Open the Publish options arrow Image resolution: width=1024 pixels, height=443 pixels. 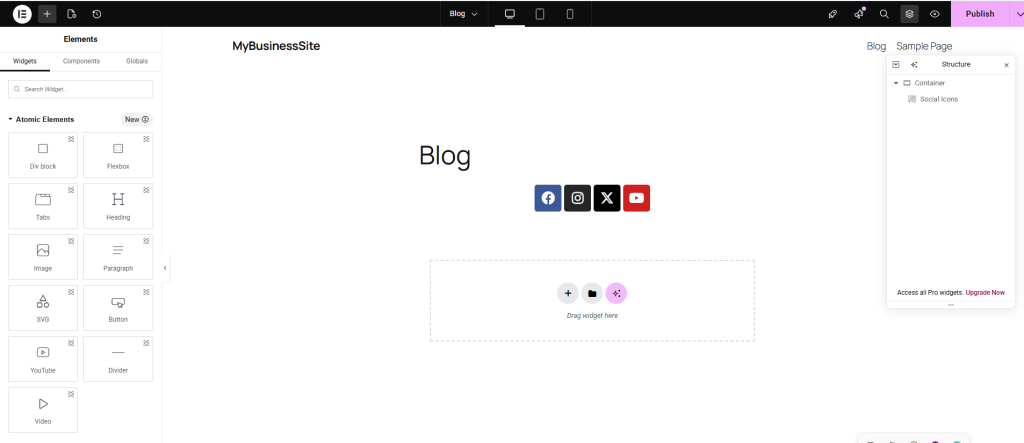[1017, 14]
